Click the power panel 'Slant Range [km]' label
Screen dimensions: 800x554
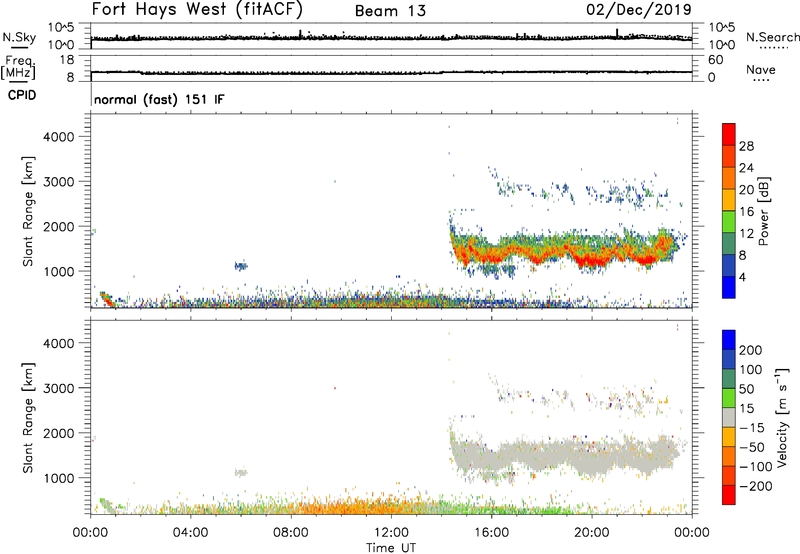point(28,211)
